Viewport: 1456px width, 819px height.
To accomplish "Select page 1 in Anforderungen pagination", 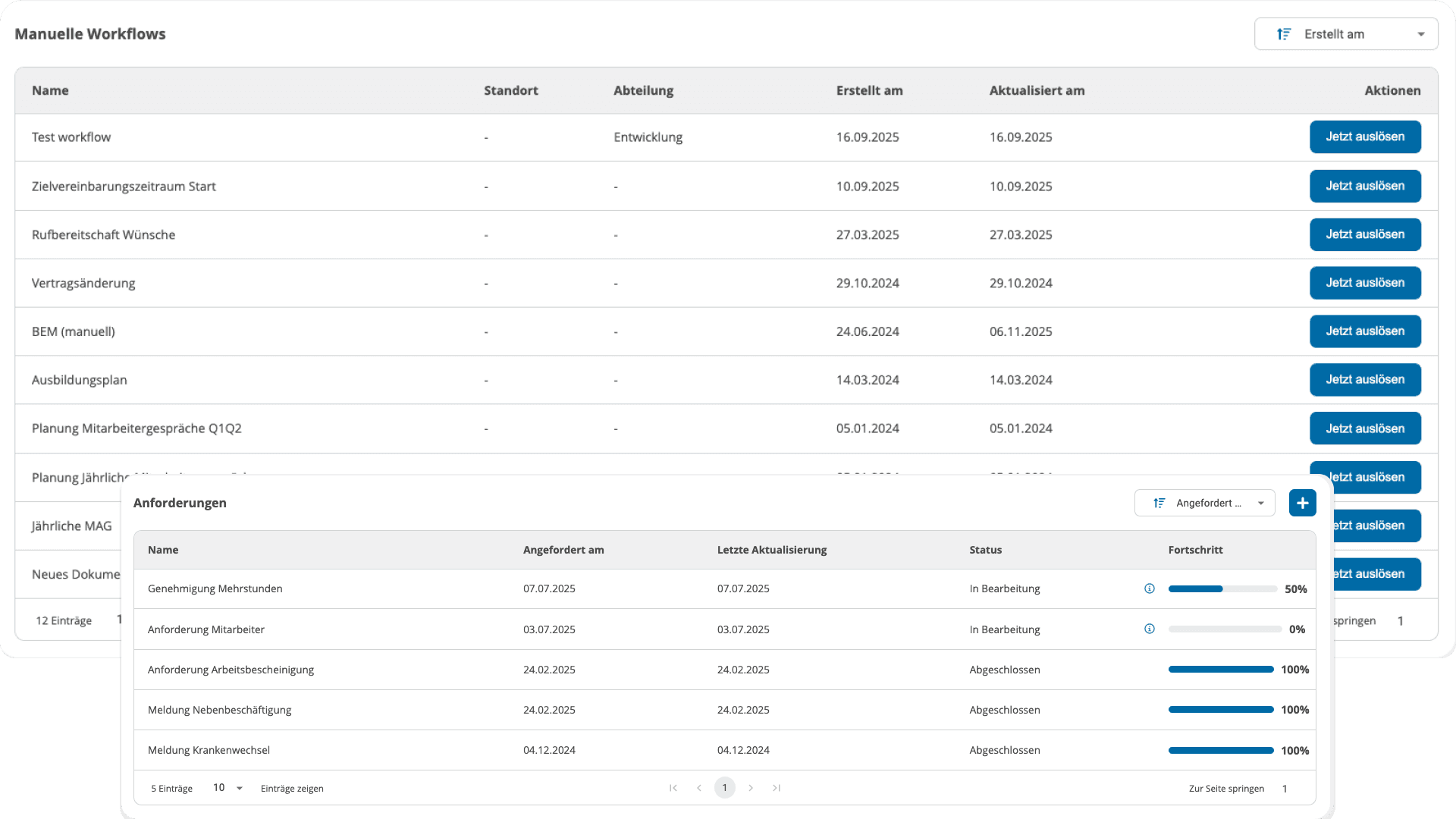I will point(724,788).
